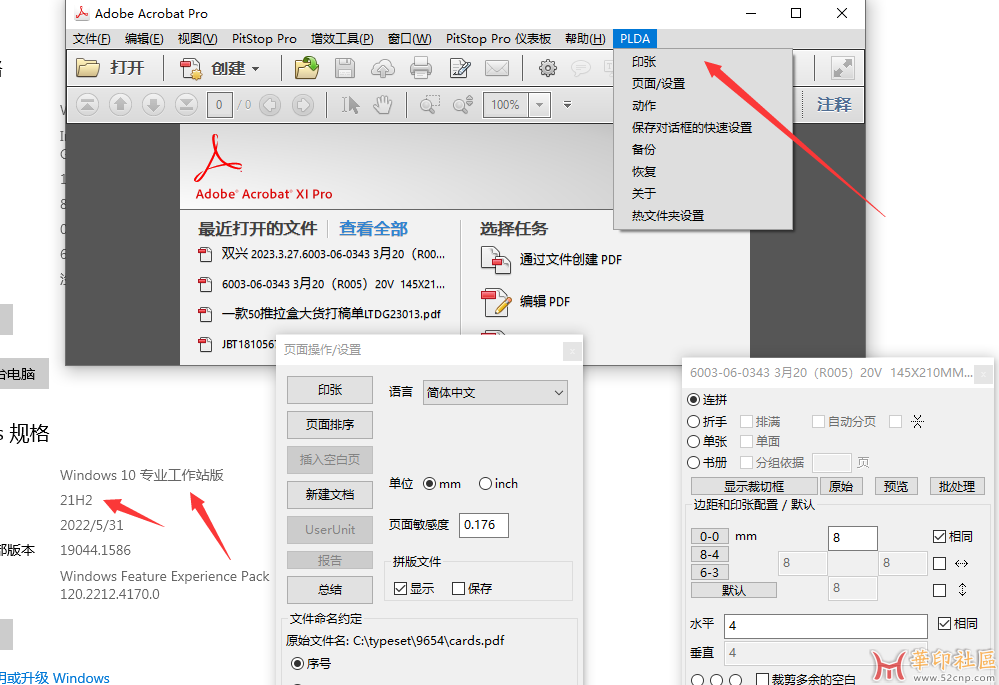Go to last page arrow icon
This screenshot has height=685, width=999.
(186, 105)
